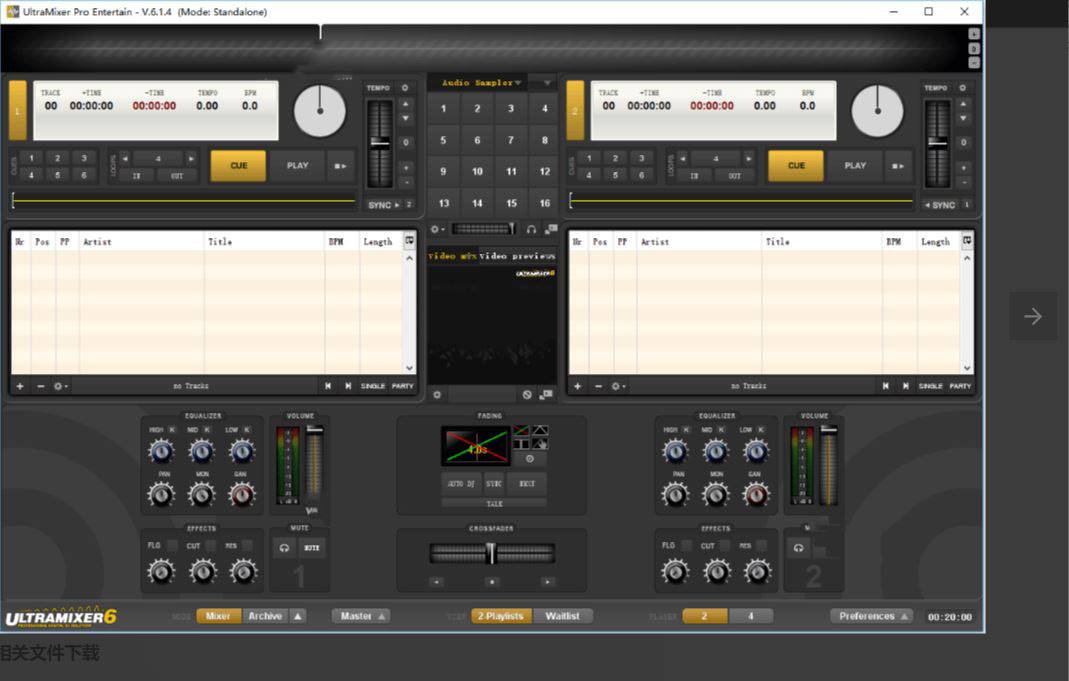
Task: Skip to next track in right playlist
Action: coord(905,387)
